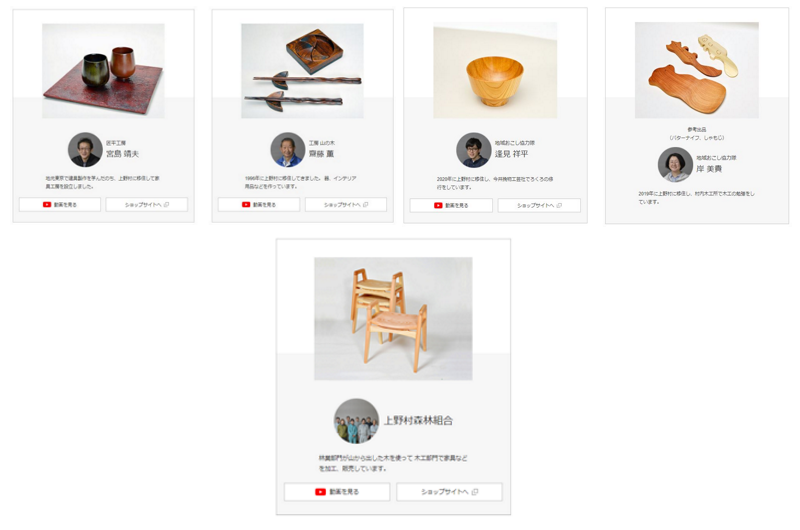800x530 pixels.
Task: Click external link icon in 宮島 靖夫 shop button
Action: [x=166, y=205]
